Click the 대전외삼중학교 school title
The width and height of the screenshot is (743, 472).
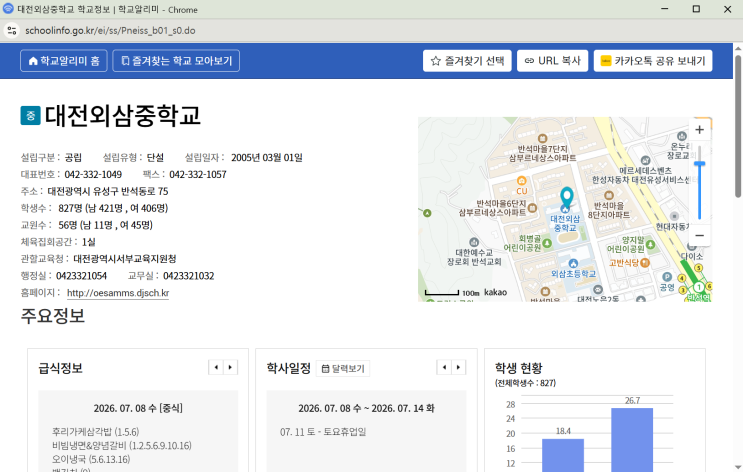[123, 116]
